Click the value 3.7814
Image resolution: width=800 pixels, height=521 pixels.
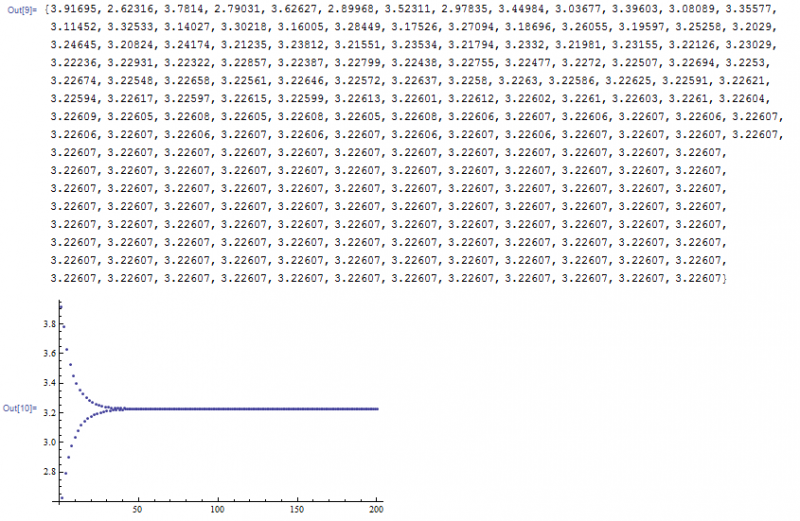(x=183, y=9)
